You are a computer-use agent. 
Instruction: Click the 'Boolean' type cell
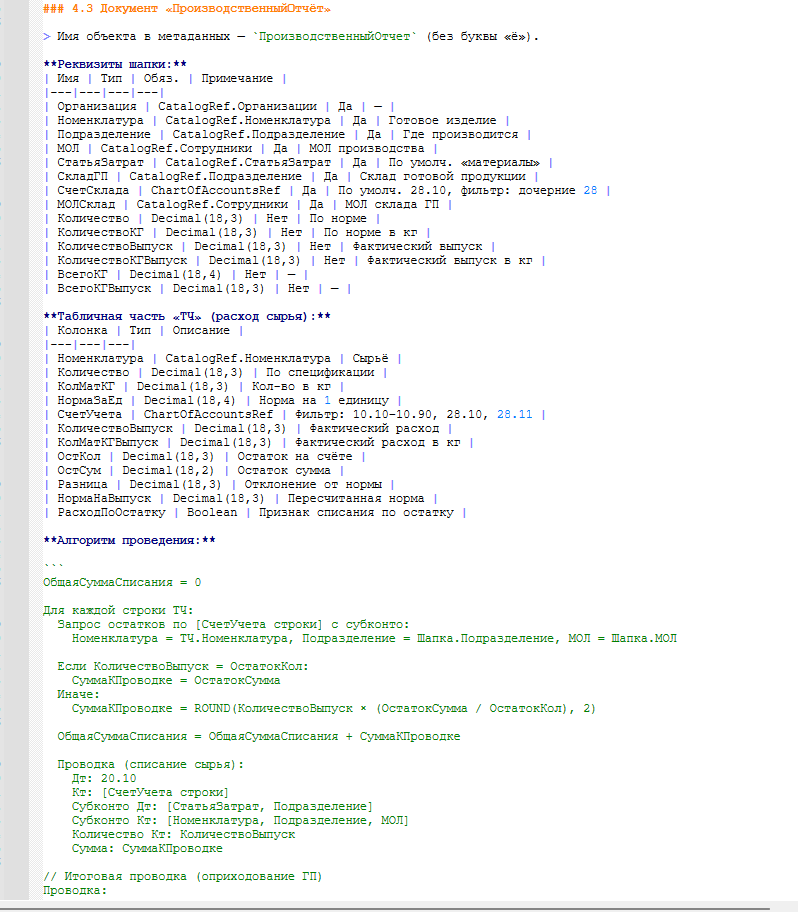point(212,512)
